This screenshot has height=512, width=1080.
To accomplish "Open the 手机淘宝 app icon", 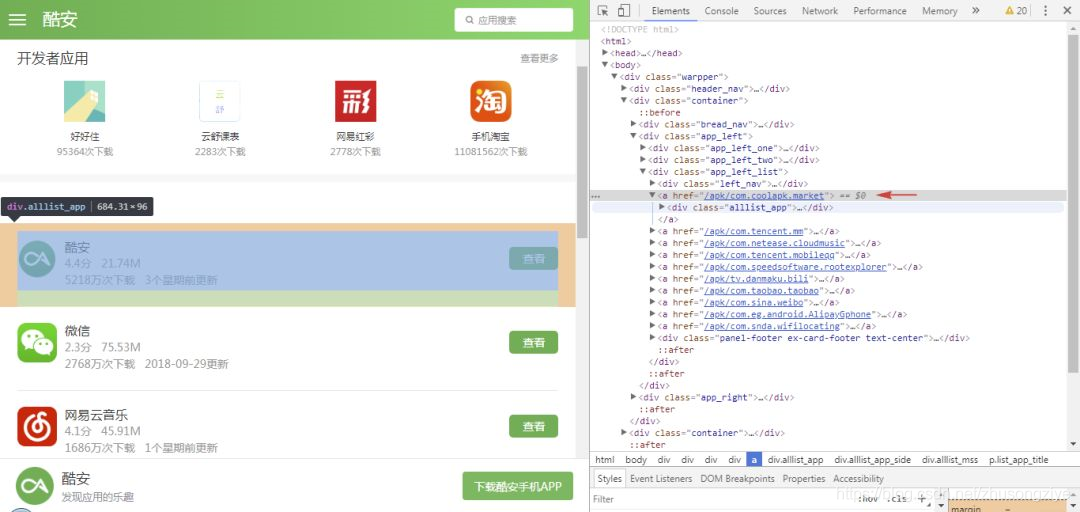I will (x=490, y=101).
